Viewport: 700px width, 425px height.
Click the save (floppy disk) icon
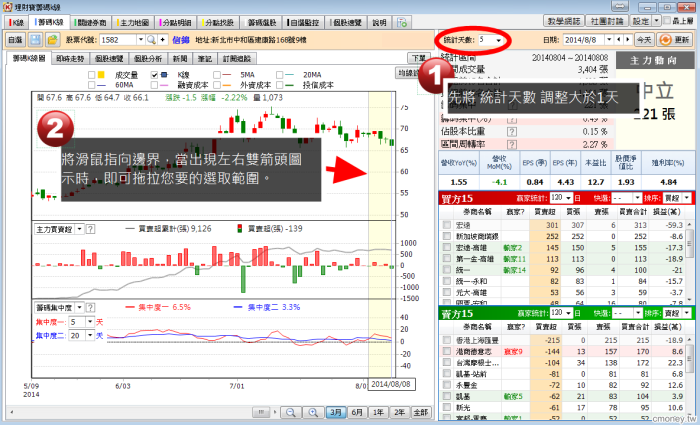pos(37,39)
